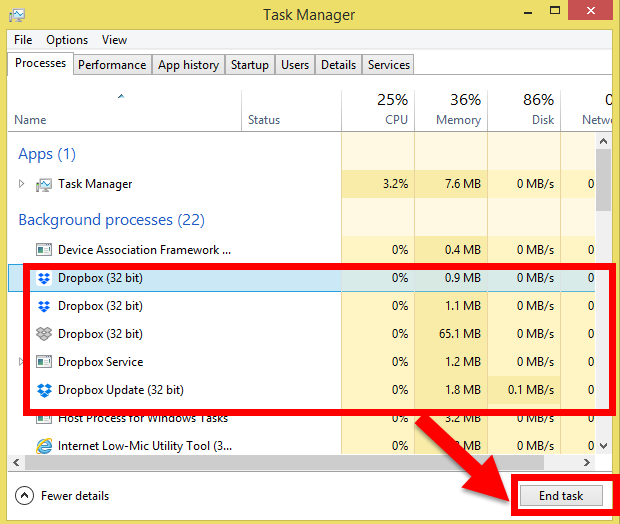Click the vertical scrollbar down arrow
The image size is (620, 524).
603,446
